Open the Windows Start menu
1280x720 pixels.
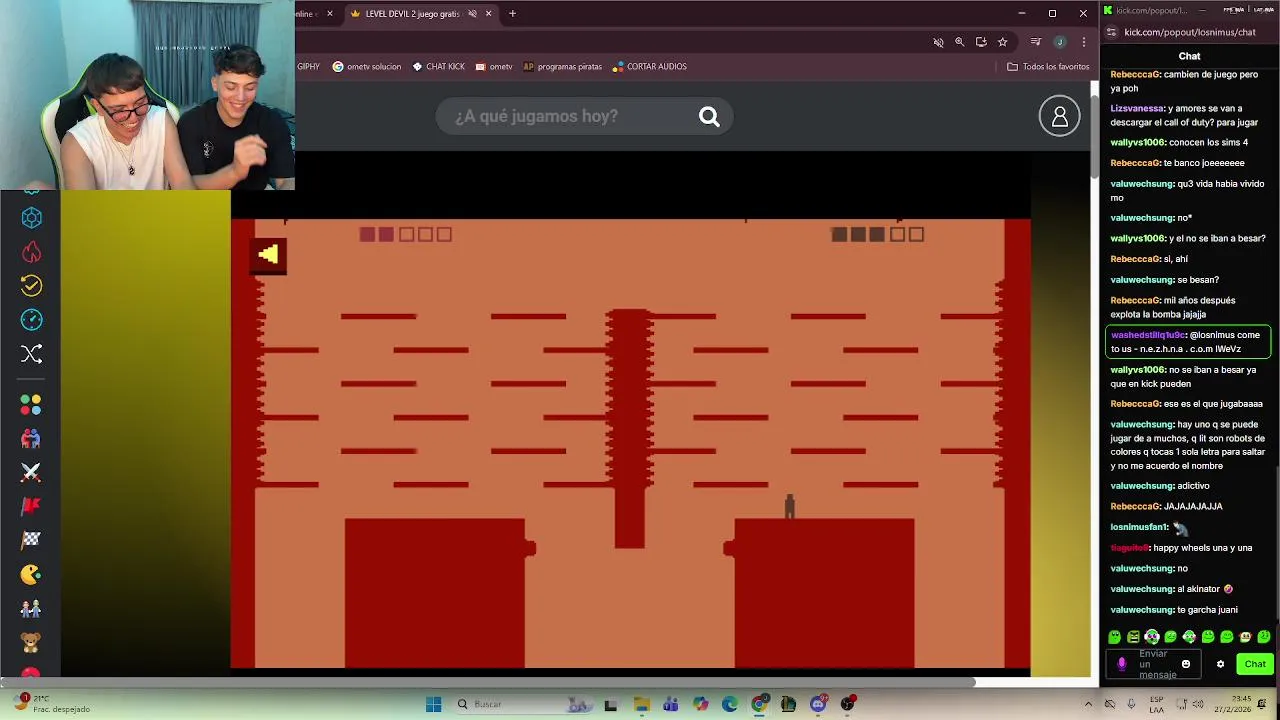[433, 704]
